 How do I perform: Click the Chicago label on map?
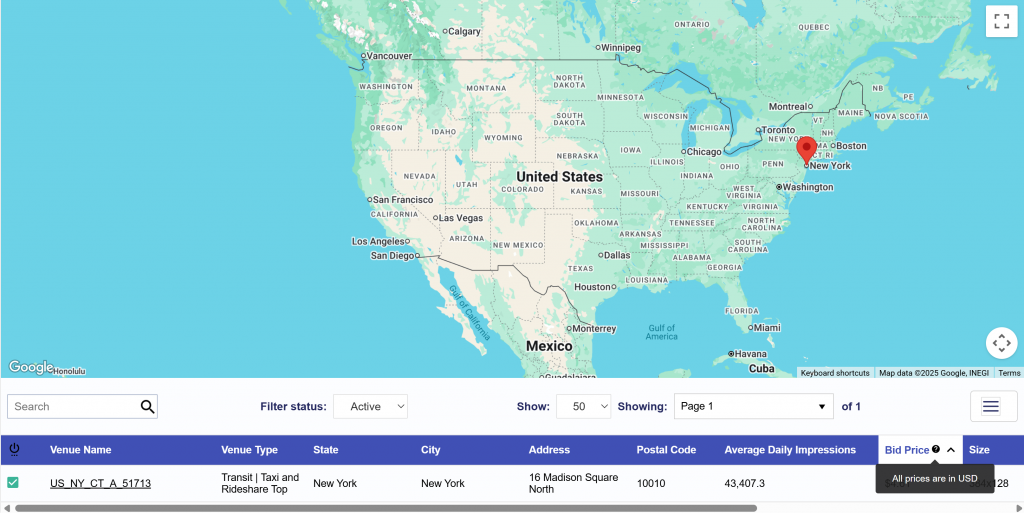(704, 151)
